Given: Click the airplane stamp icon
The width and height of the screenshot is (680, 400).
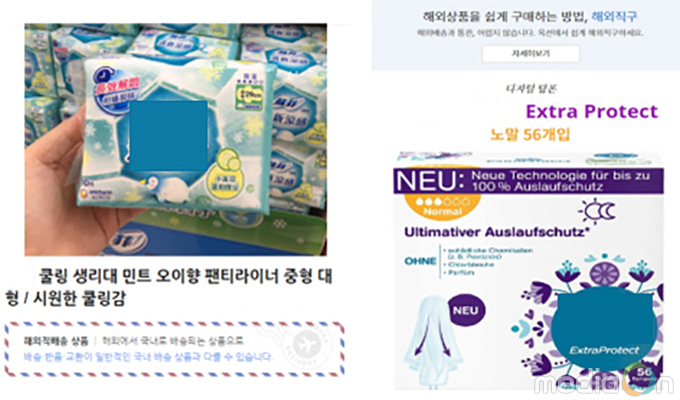Looking at the screenshot, I should click(x=306, y=345).
